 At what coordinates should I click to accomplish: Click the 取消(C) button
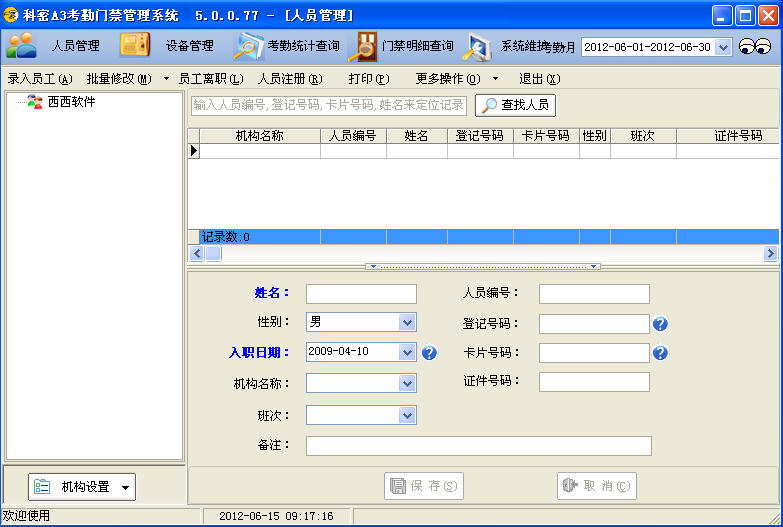tap(597, 486)
